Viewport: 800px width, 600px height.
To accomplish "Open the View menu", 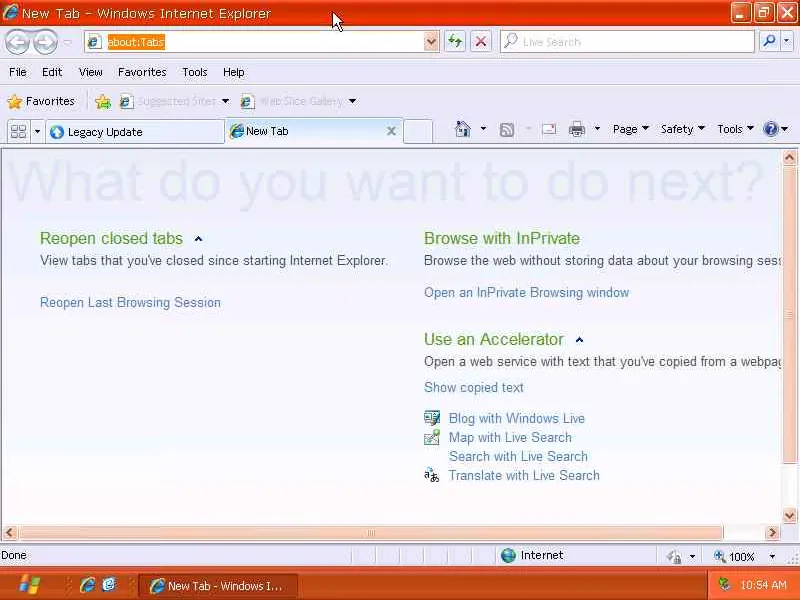I will tap(91, 72).
